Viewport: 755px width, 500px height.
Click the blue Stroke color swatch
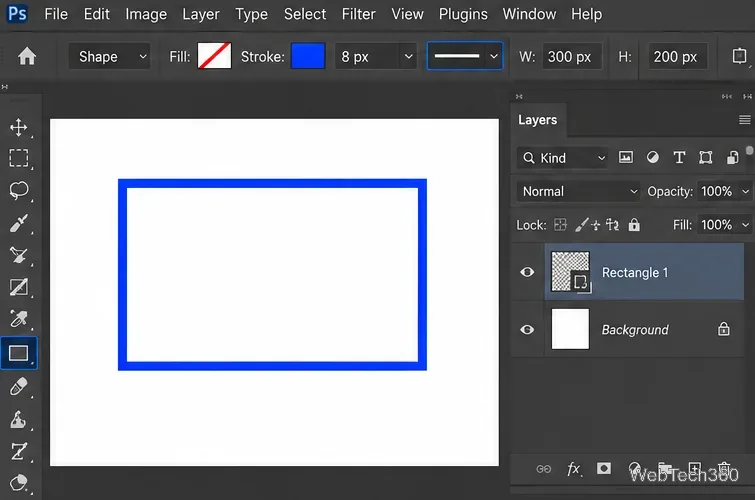308,56
